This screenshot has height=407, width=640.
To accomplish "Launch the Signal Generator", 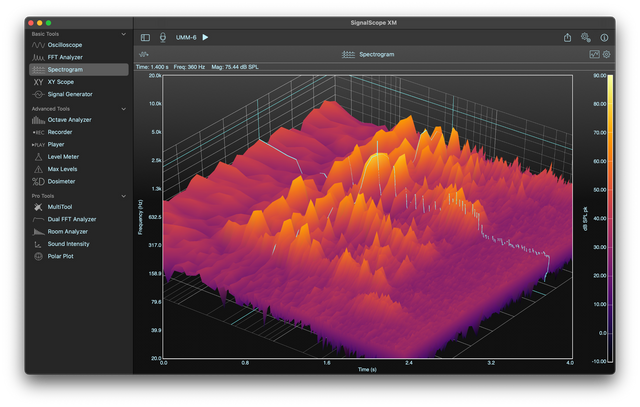I will pos(70,94).
